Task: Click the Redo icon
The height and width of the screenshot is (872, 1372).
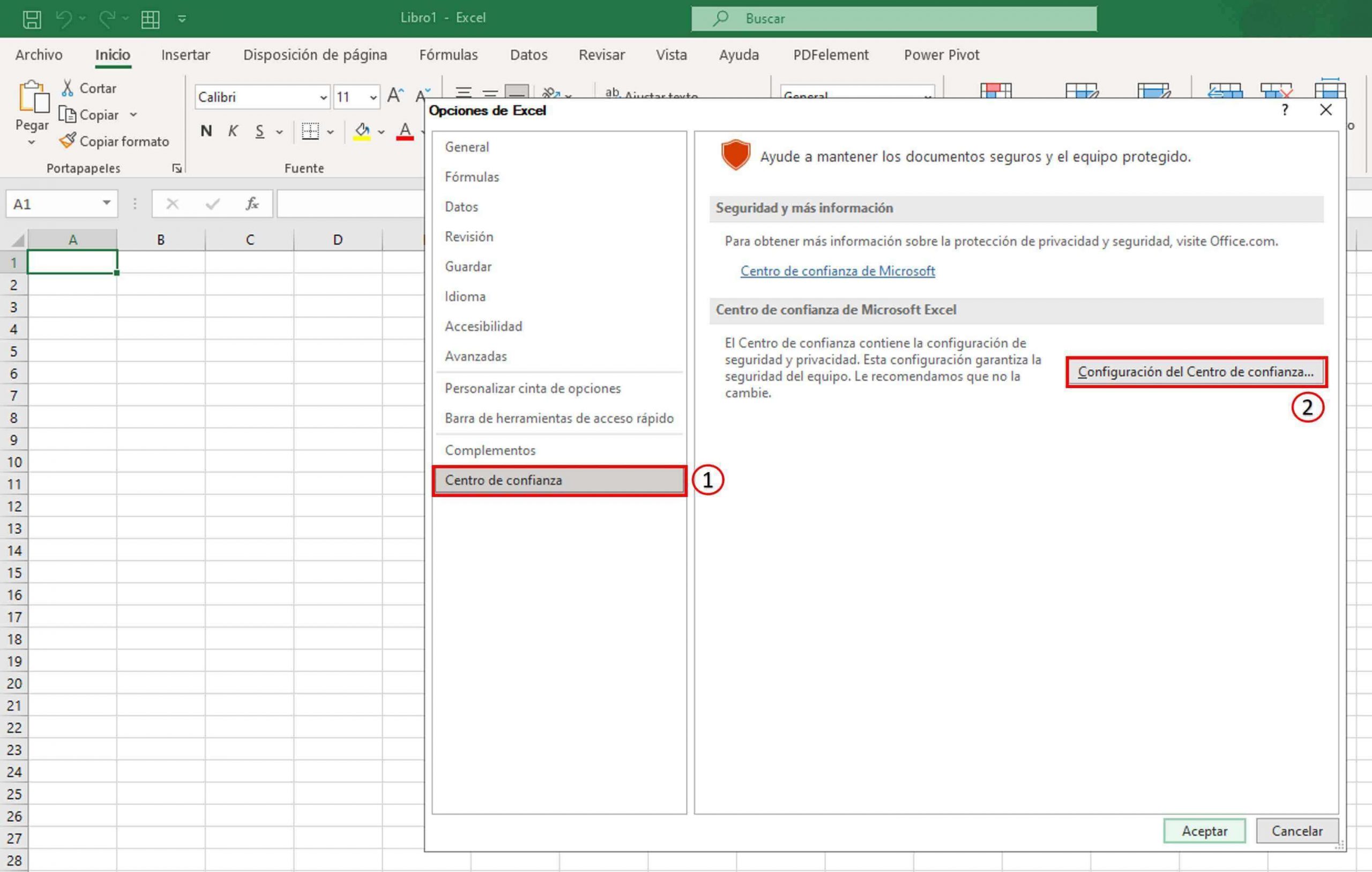Action: tap(108, 18)
